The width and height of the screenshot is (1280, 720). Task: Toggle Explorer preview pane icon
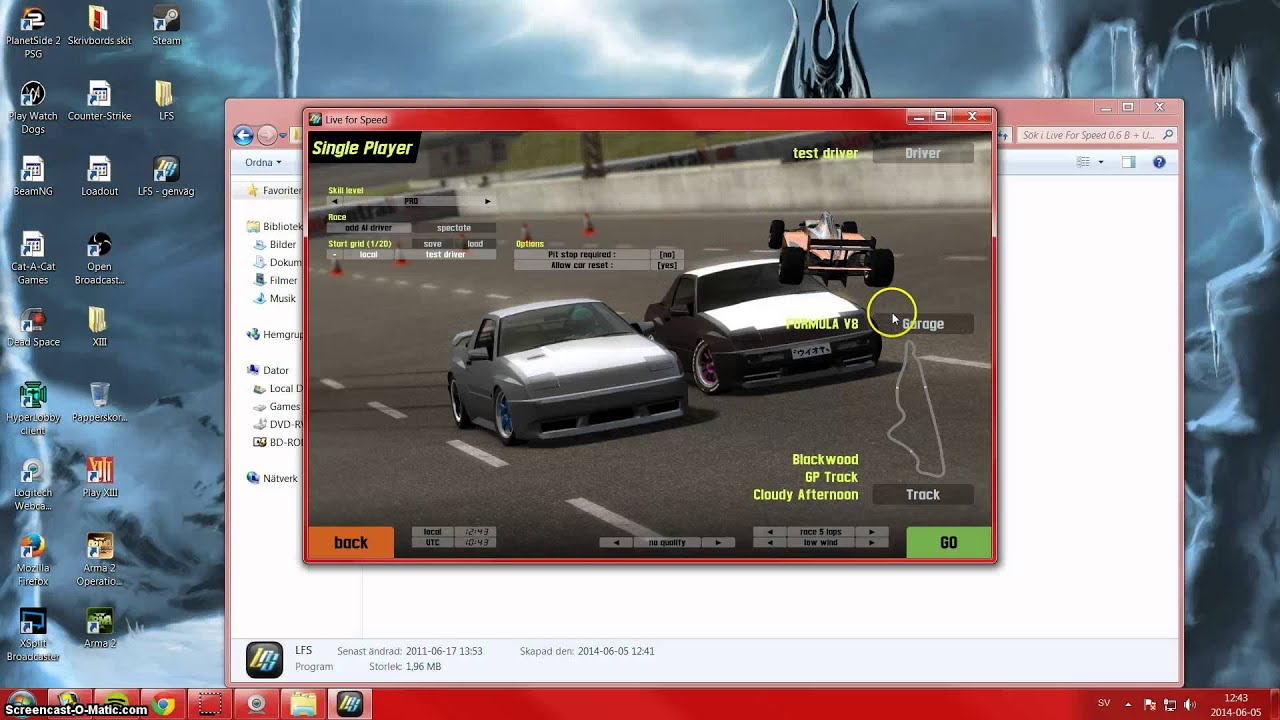coord(1128,162)
